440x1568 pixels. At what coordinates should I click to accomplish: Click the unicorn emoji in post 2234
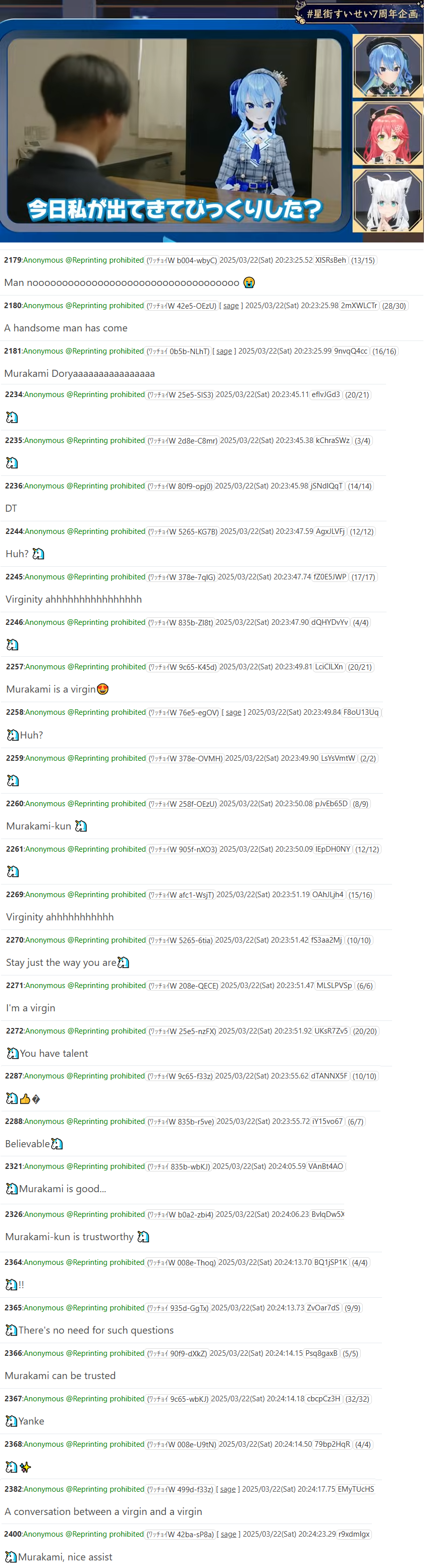(12, 418)
